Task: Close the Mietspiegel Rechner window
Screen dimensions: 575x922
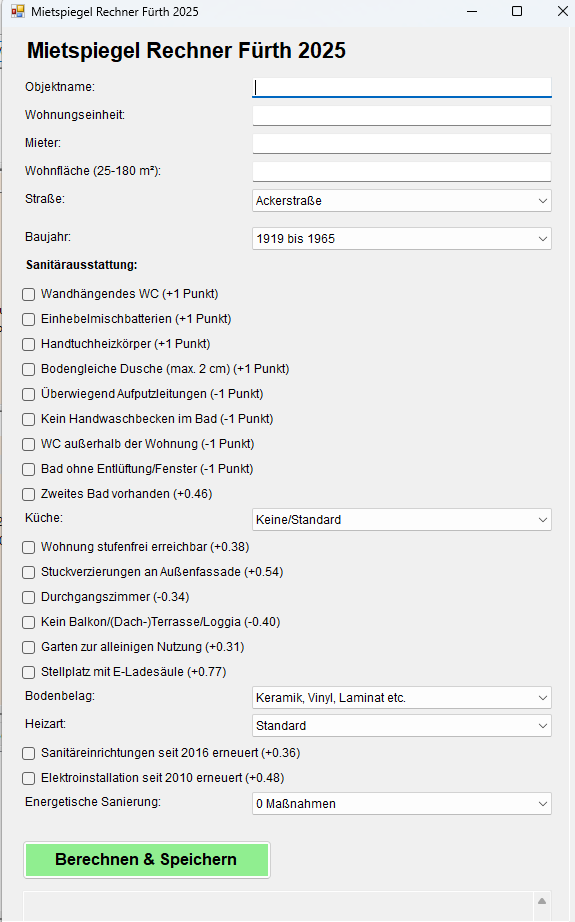Action: pos(563,11)
